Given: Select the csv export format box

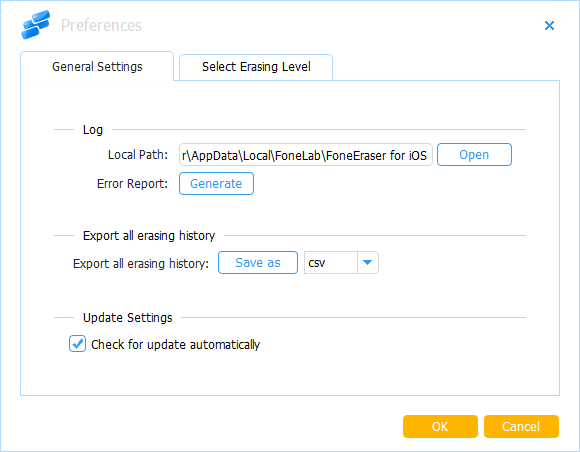Looking at the screenshot, I should tap(331, 263).
